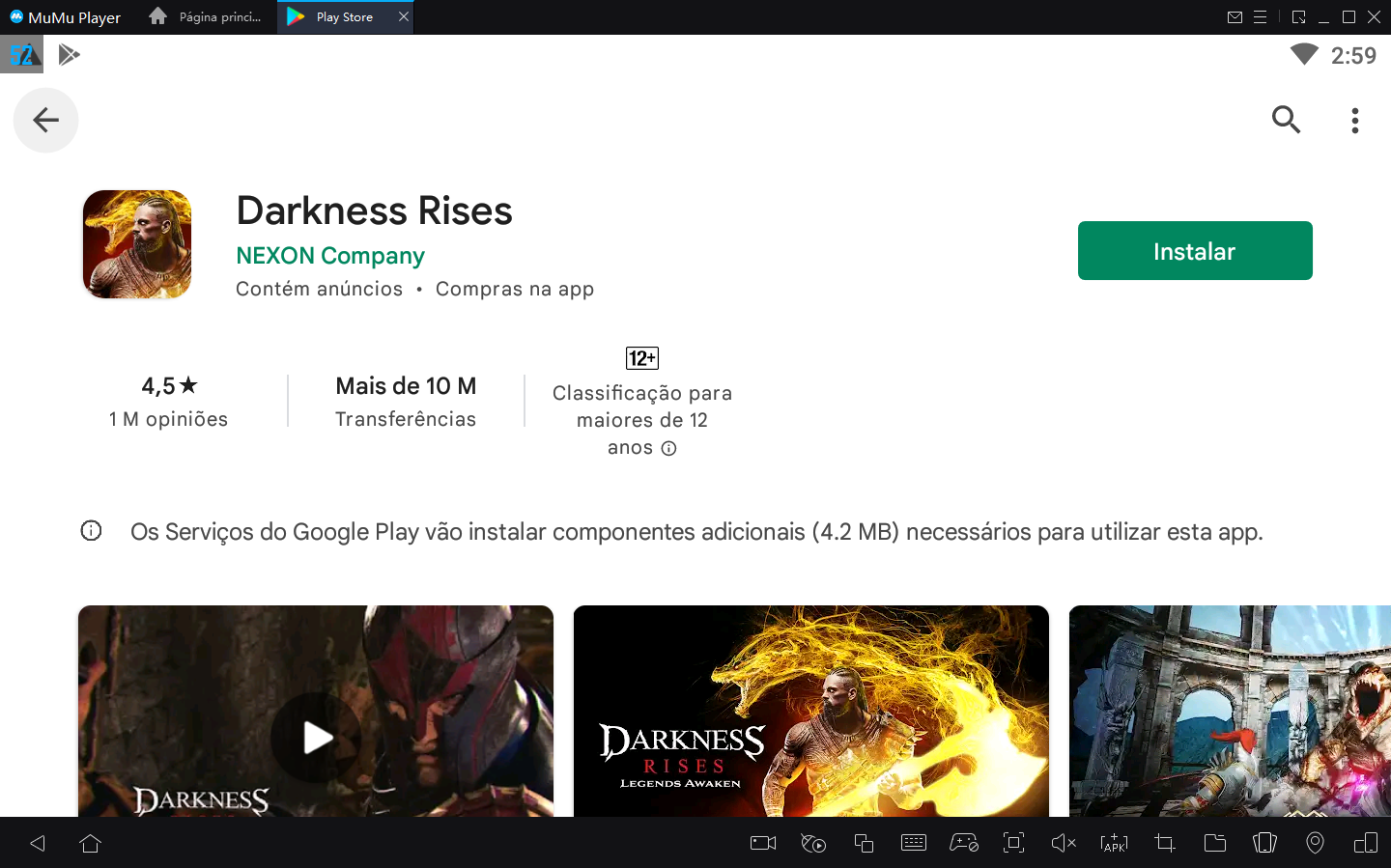
Task: Enter fullscreen mode via the frame icon
Action: [x=1013, y=842]
